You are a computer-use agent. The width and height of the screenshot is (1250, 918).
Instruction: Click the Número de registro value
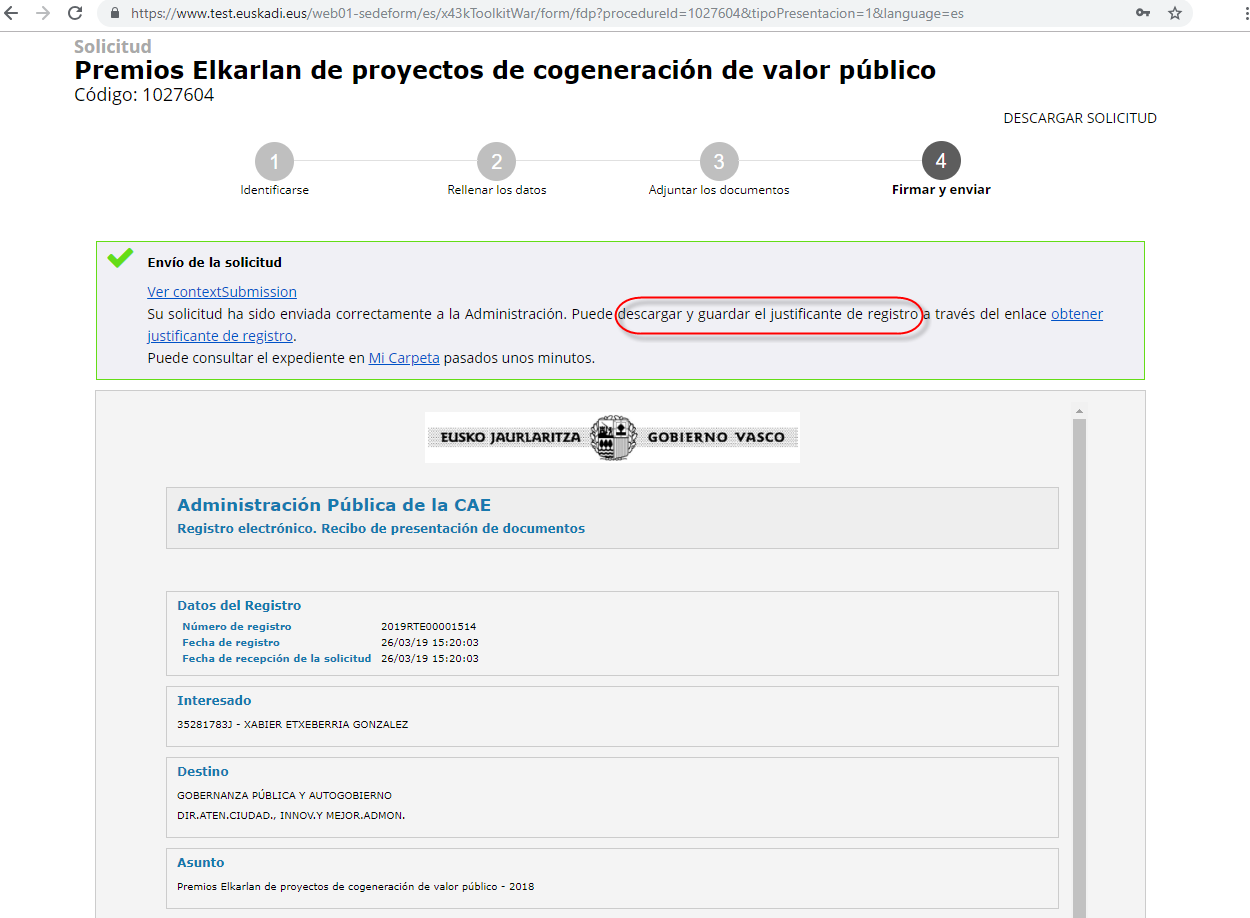[428, 627]
